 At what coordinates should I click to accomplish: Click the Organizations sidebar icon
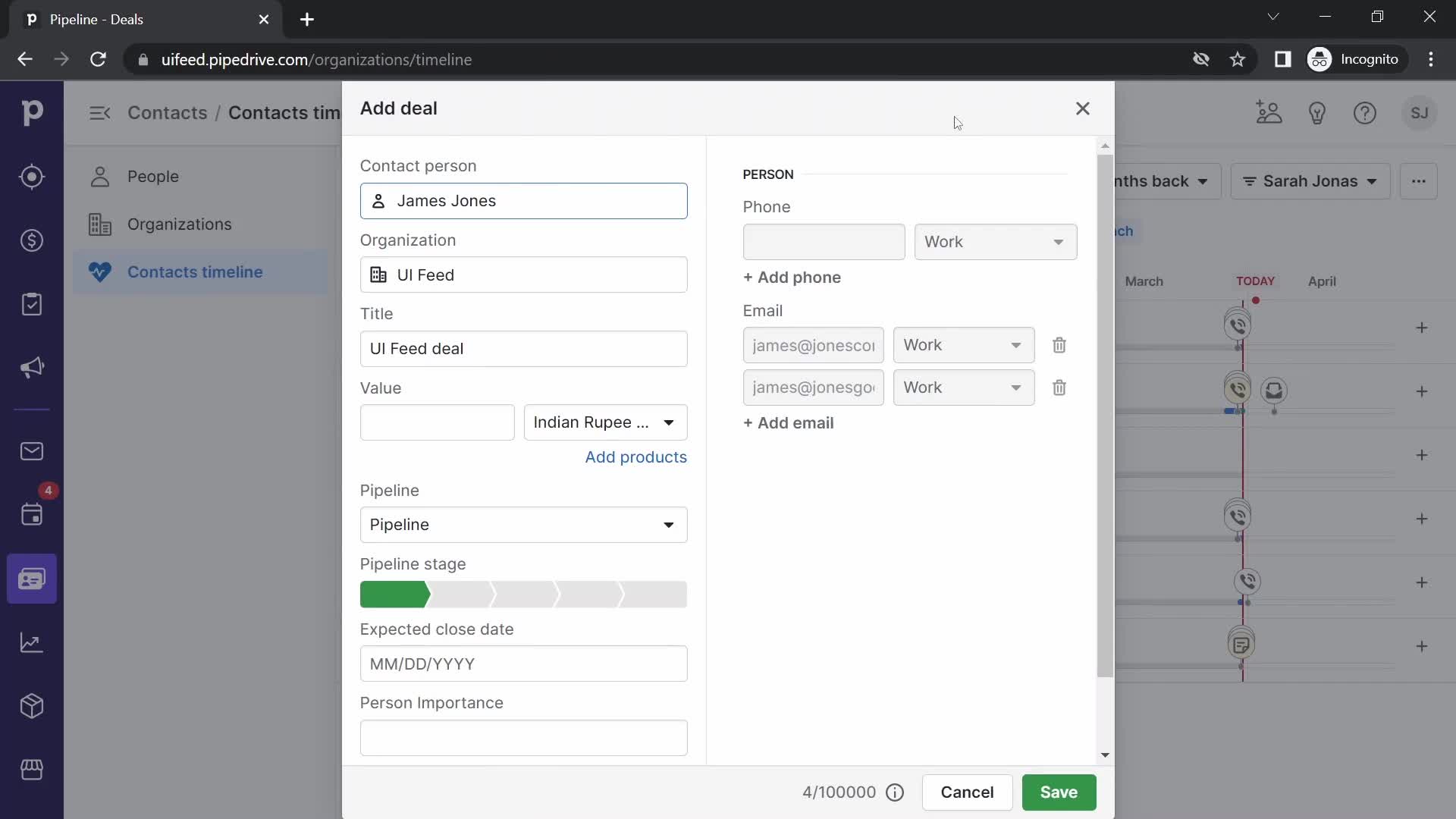coord(100,224)
